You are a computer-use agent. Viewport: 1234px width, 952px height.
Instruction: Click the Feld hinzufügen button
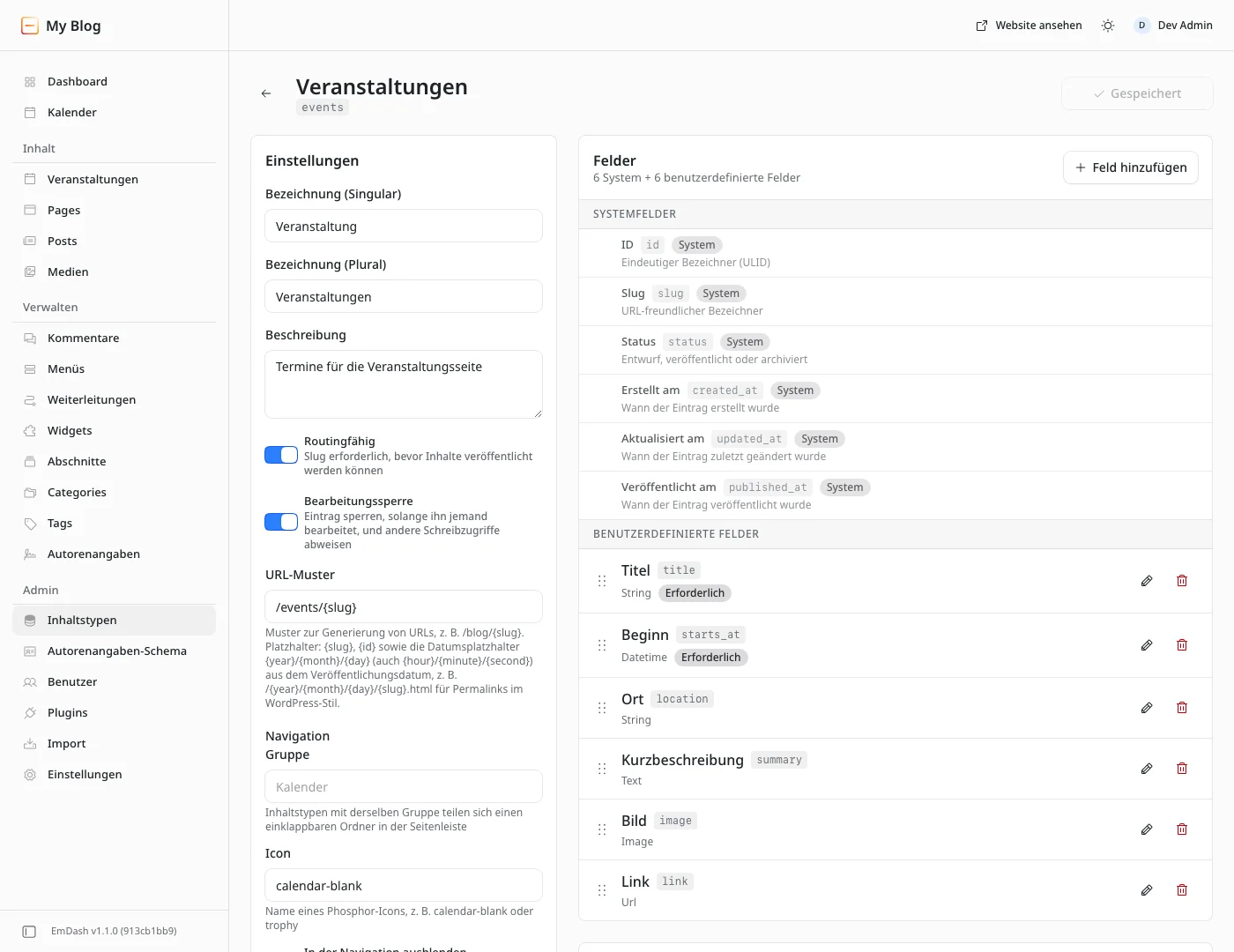click(1131, 167)
